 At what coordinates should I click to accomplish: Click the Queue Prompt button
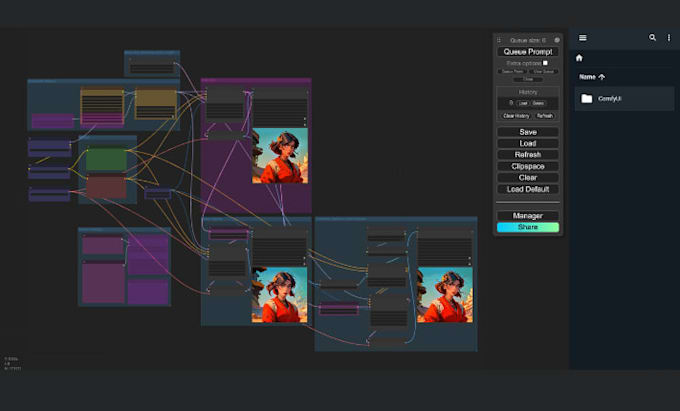[528, 52]
